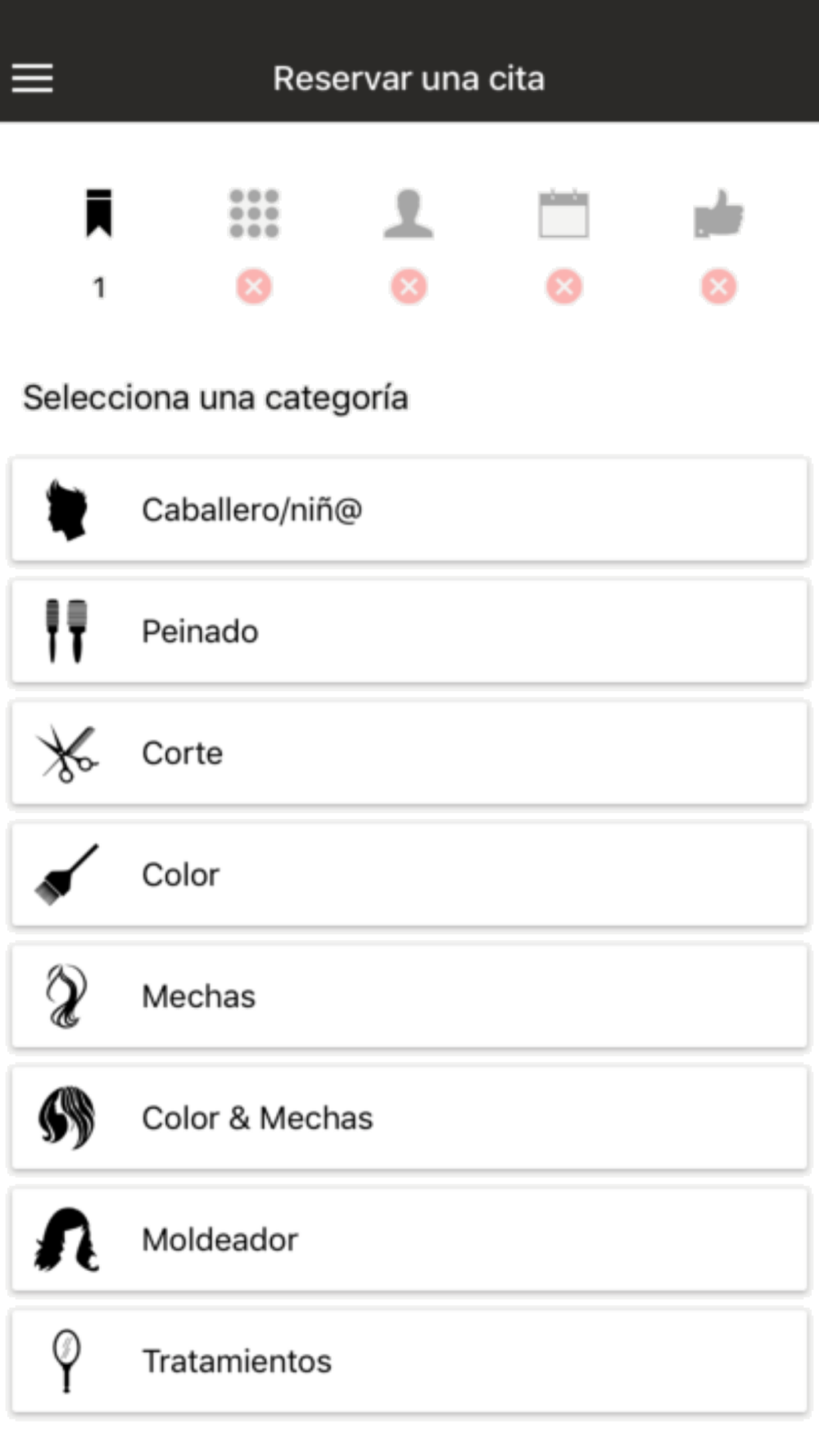819x1456 pixels.
Task: Click the hand mirror icon beside Tratamientos
Action: click(x=66, y=1361)
